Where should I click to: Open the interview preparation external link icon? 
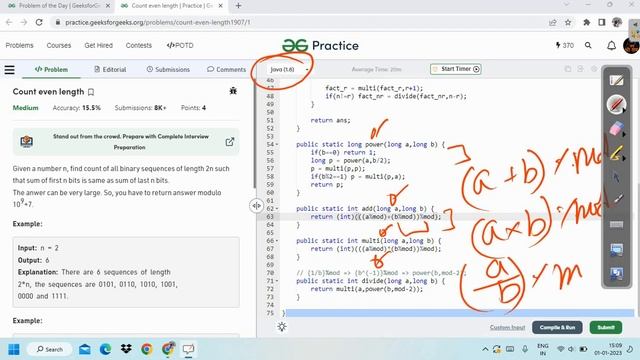(230, 142)
